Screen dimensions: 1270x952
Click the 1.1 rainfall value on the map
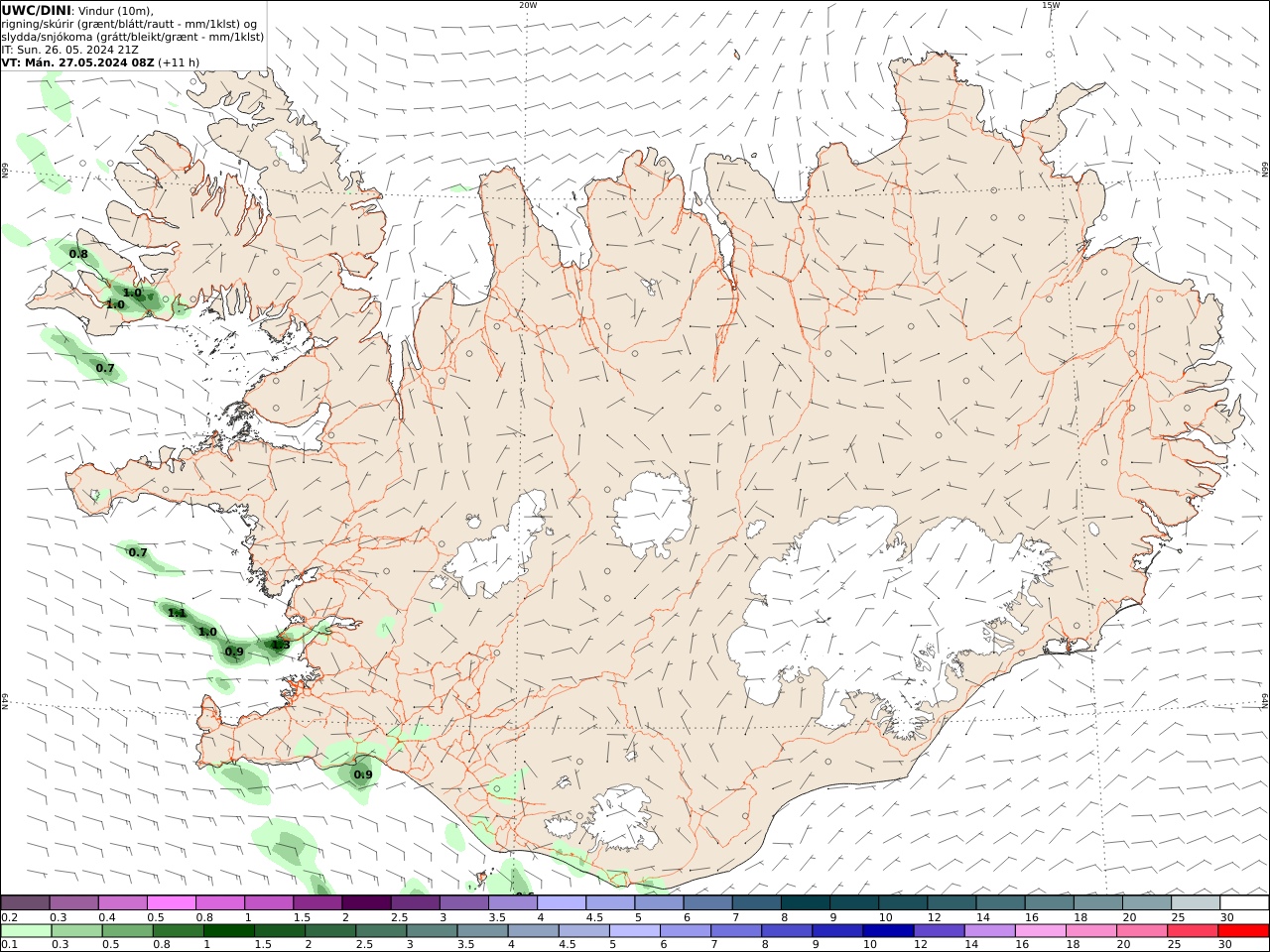point(177,613)
